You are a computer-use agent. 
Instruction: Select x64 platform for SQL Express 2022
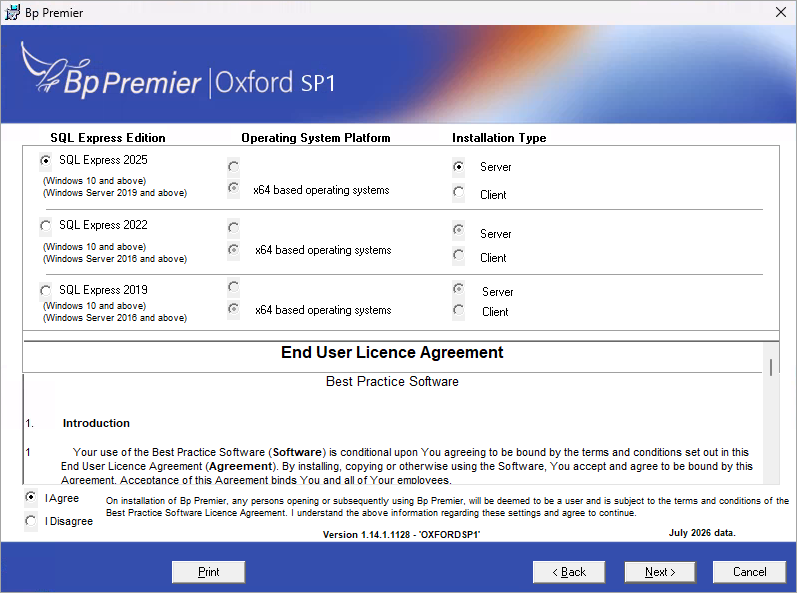233,249
